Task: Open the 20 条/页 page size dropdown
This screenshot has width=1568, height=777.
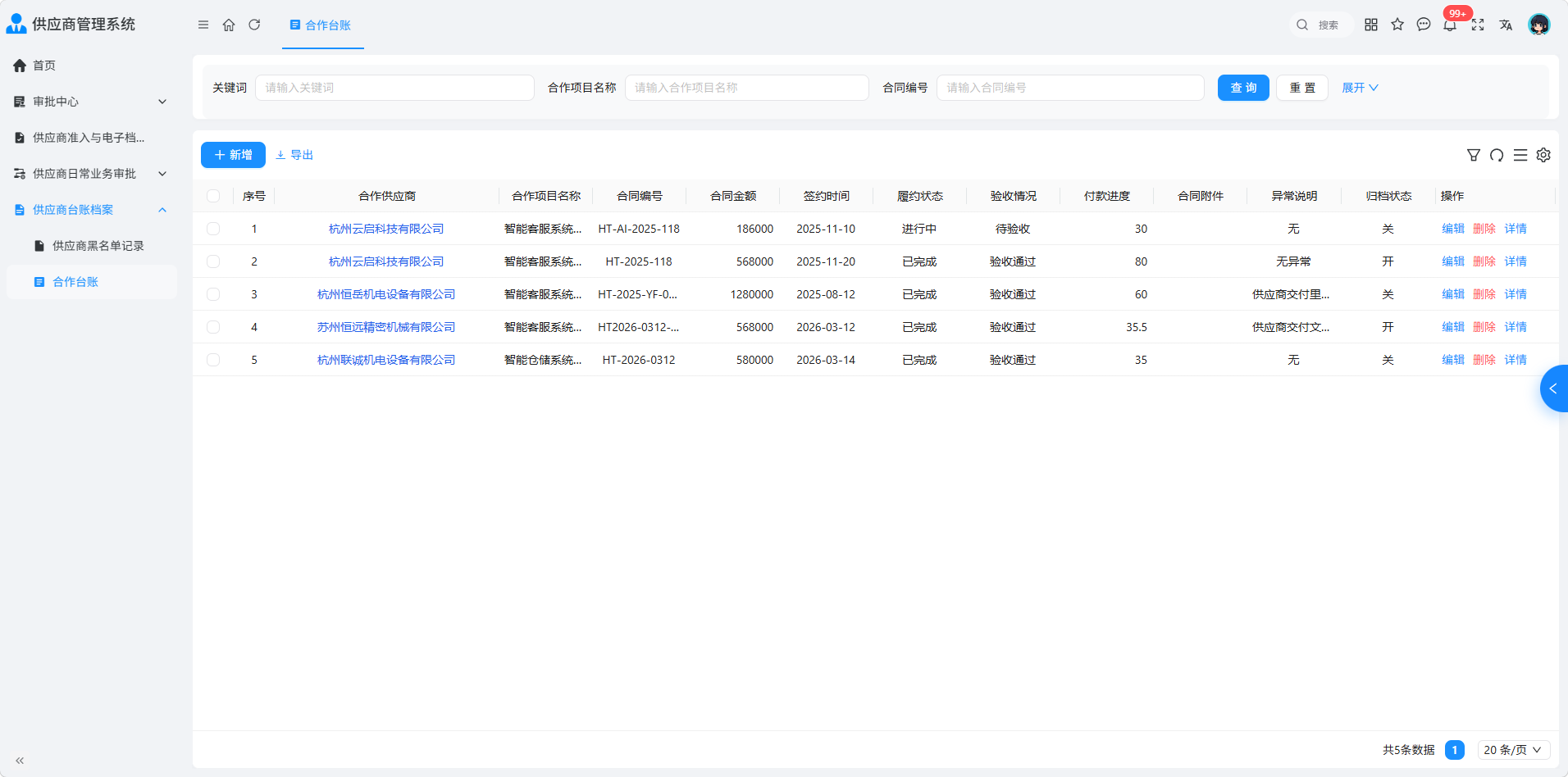Action: click(x=1514, y=750)
